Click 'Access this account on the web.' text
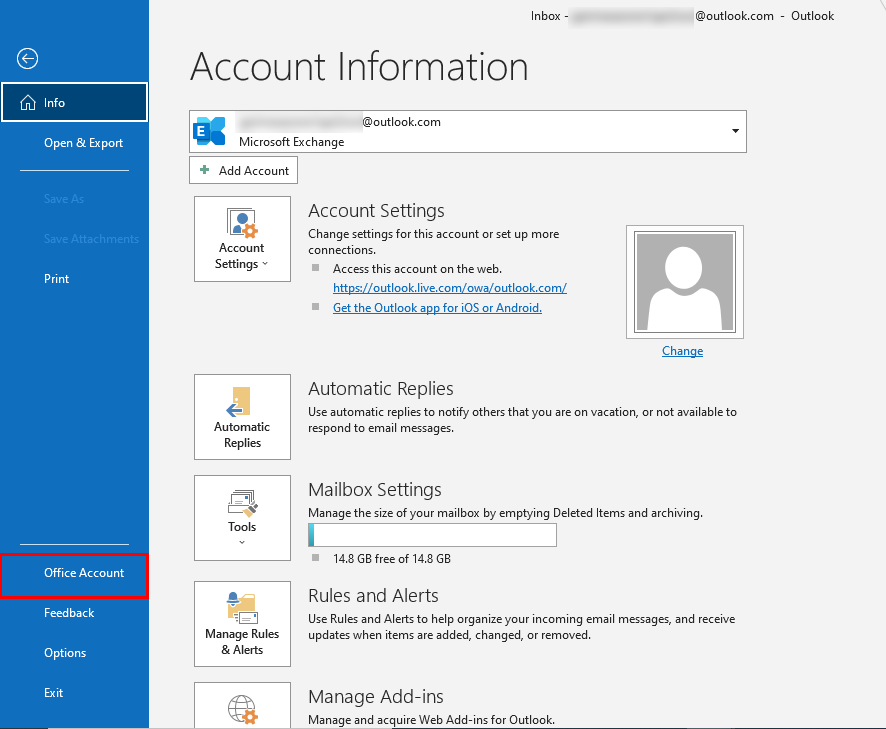 pyautogui.click(x=417, y=269)
